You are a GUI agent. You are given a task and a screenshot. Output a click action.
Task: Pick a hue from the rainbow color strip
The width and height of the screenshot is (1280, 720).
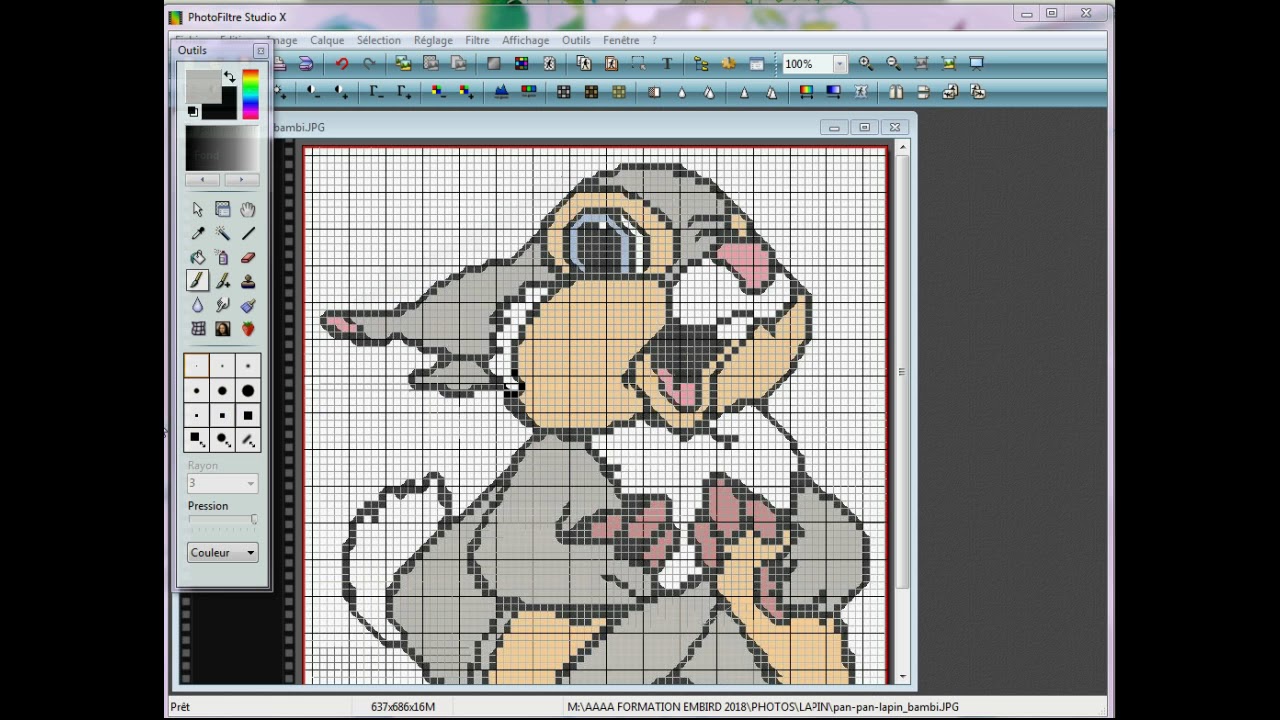tap(250, 95)
